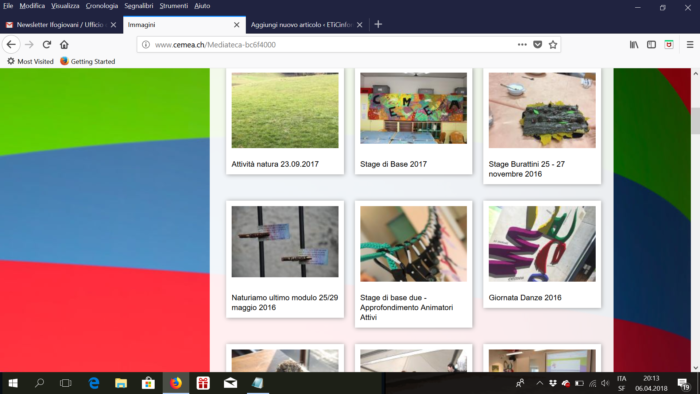700x394 pixels.
Task: Open the Stage di Base 2017 gallery
Action: pyautogui.click(x=413, y=120)
